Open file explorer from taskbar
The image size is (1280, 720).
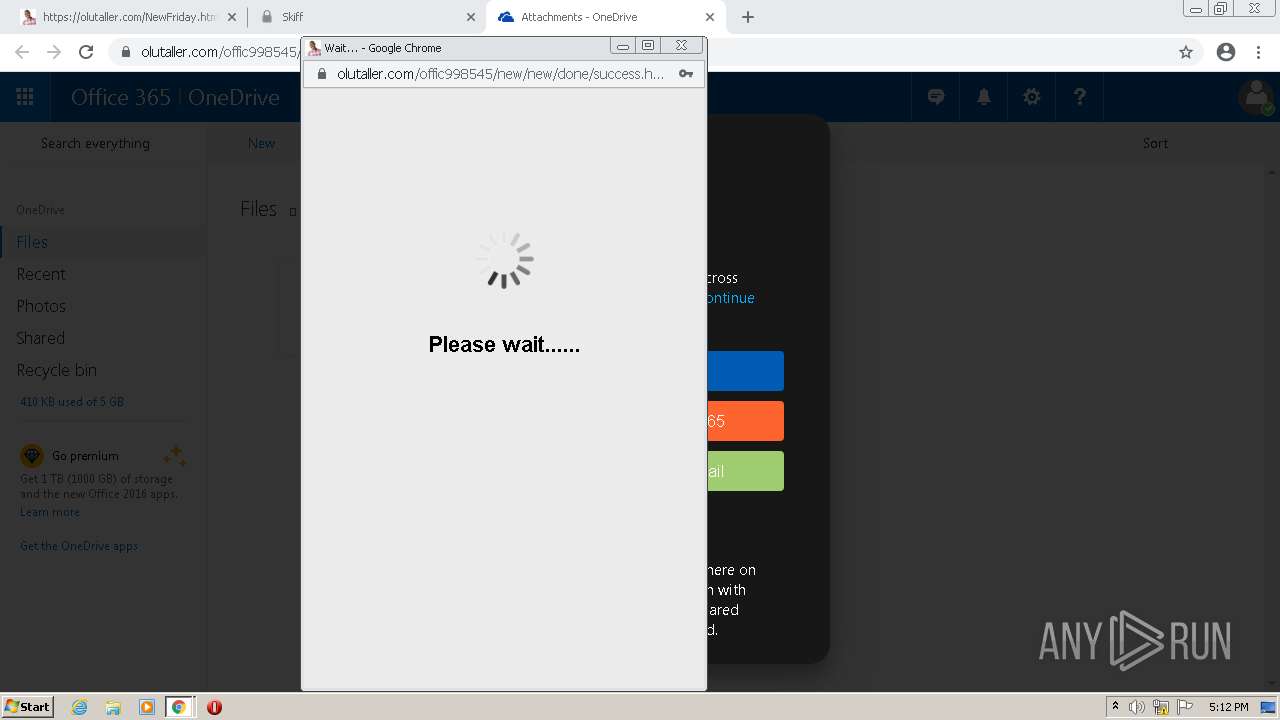click(x=113, y=707)
